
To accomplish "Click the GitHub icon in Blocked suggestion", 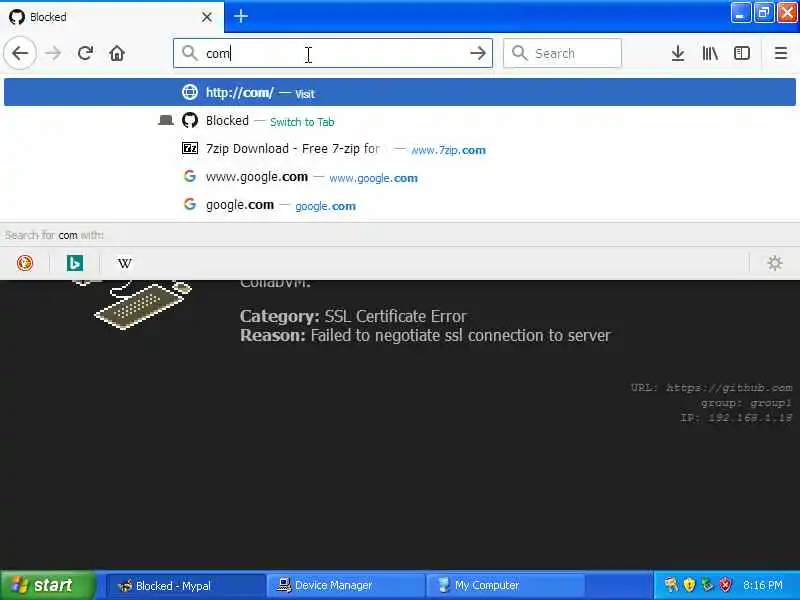I will click(190, 120).
